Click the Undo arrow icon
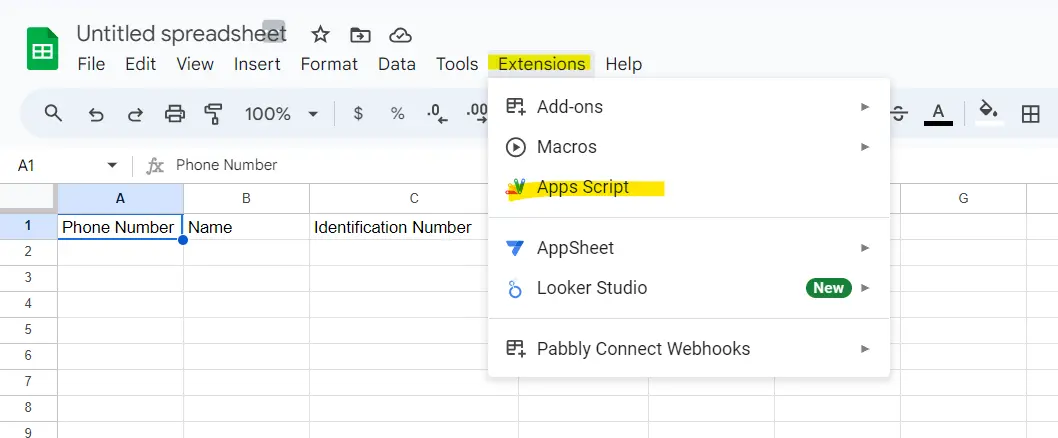1058x438 pixels. 96,114
